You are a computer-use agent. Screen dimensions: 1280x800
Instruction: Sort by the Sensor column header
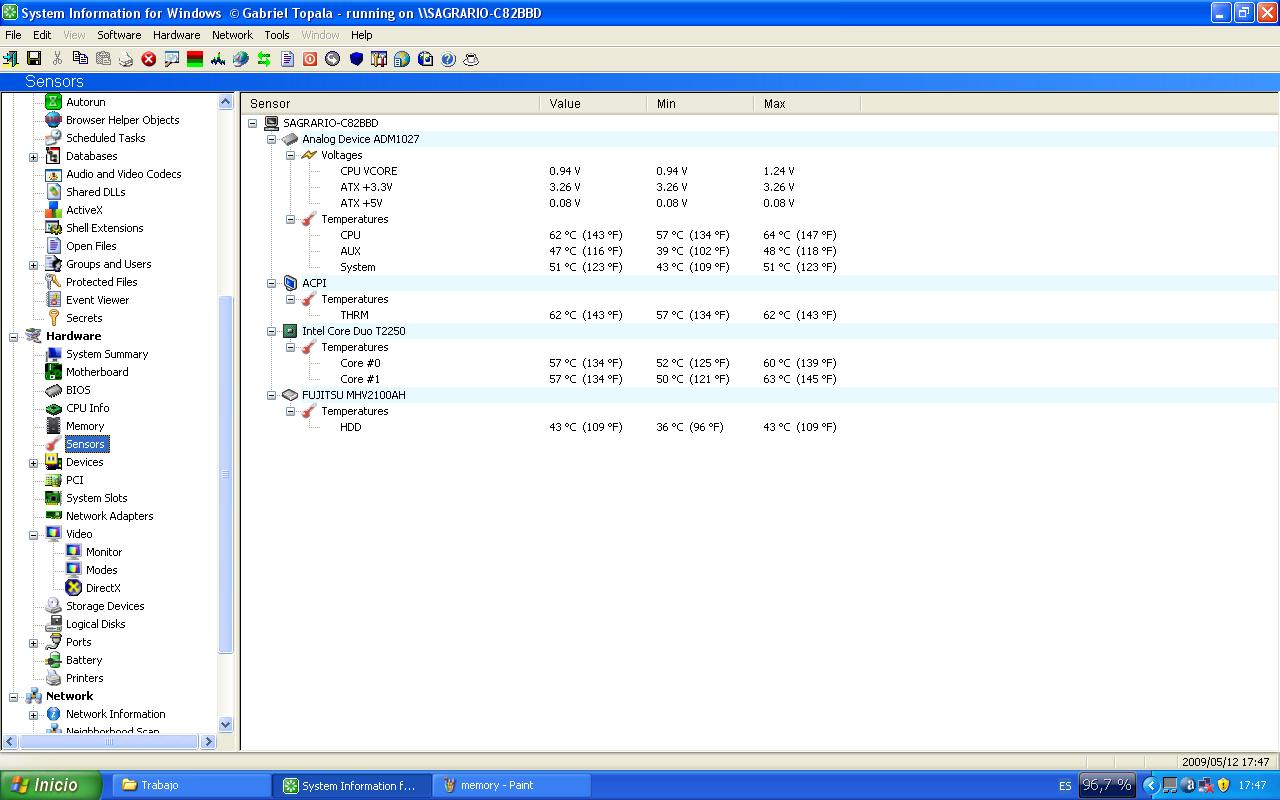click(390, 103)
